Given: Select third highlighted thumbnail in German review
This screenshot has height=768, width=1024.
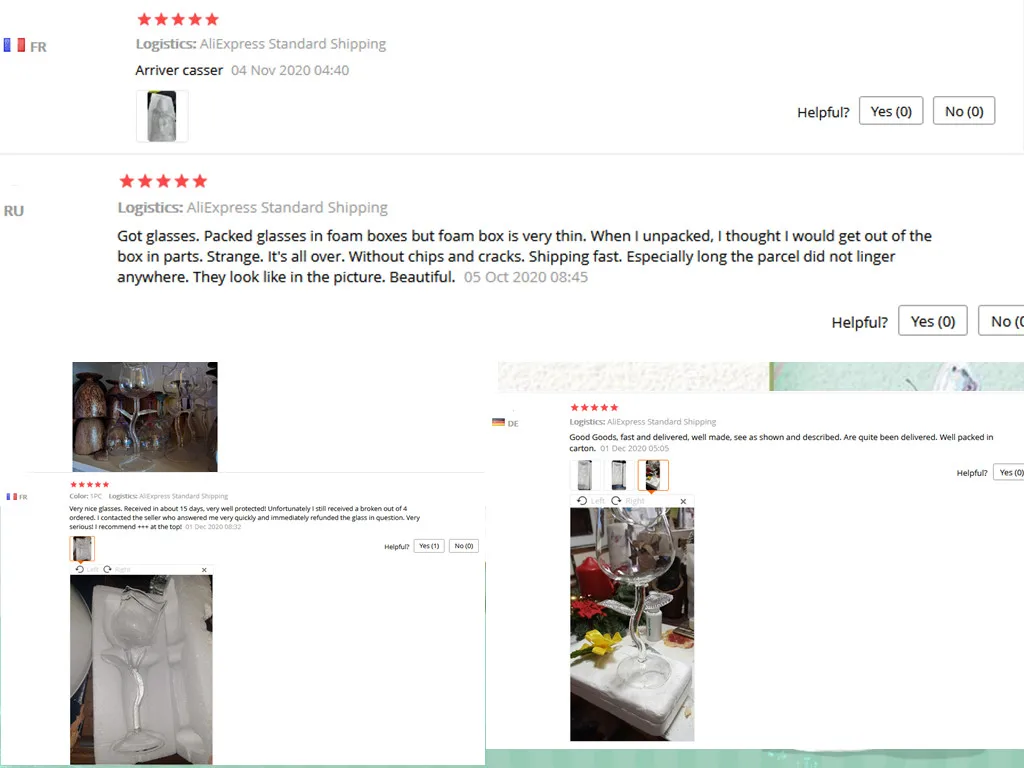Looking at the screenshot, I should (653, 475).
